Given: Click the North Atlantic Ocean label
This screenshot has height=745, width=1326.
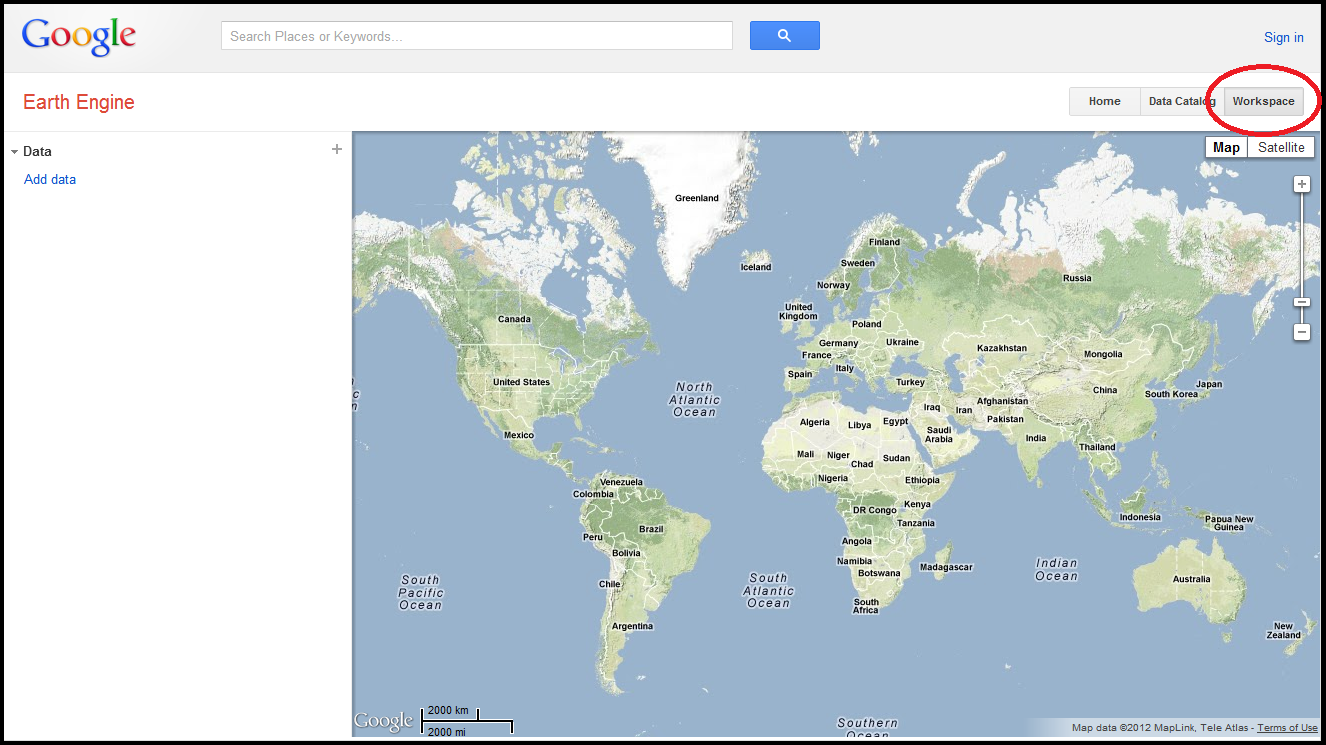Looking at the screenshot, I should tap(694, 399).
